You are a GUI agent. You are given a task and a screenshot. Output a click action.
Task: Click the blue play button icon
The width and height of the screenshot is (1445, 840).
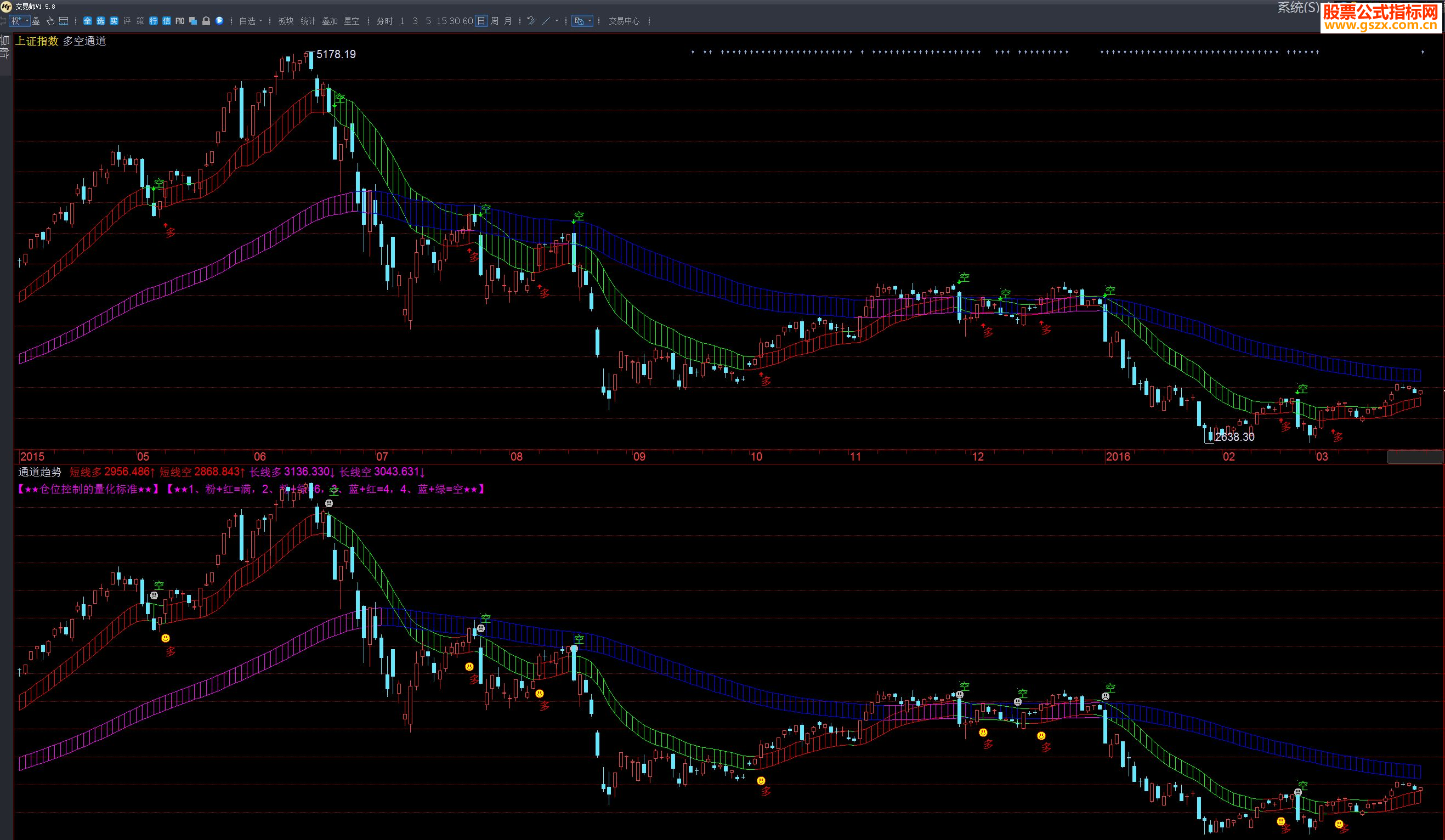click(x=219, y=21)
